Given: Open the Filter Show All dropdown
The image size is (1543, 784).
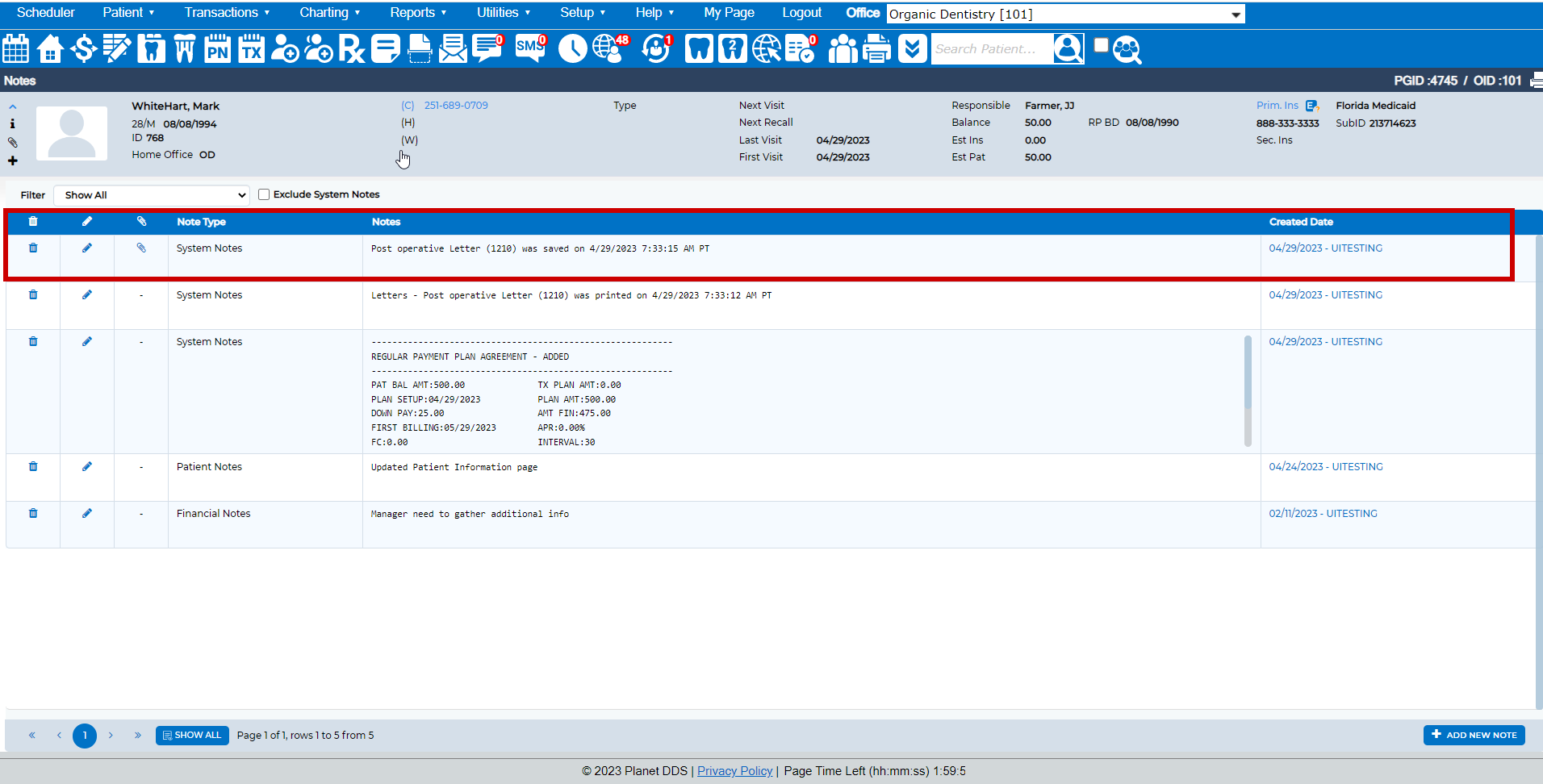Looking at the screenshot, I should 152,195.
